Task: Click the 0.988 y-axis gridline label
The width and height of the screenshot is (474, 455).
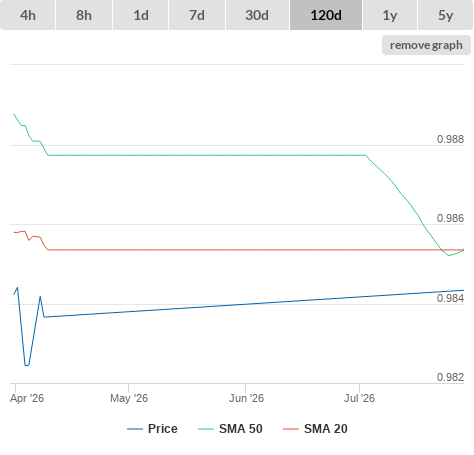Action: (x=450, y=139)
